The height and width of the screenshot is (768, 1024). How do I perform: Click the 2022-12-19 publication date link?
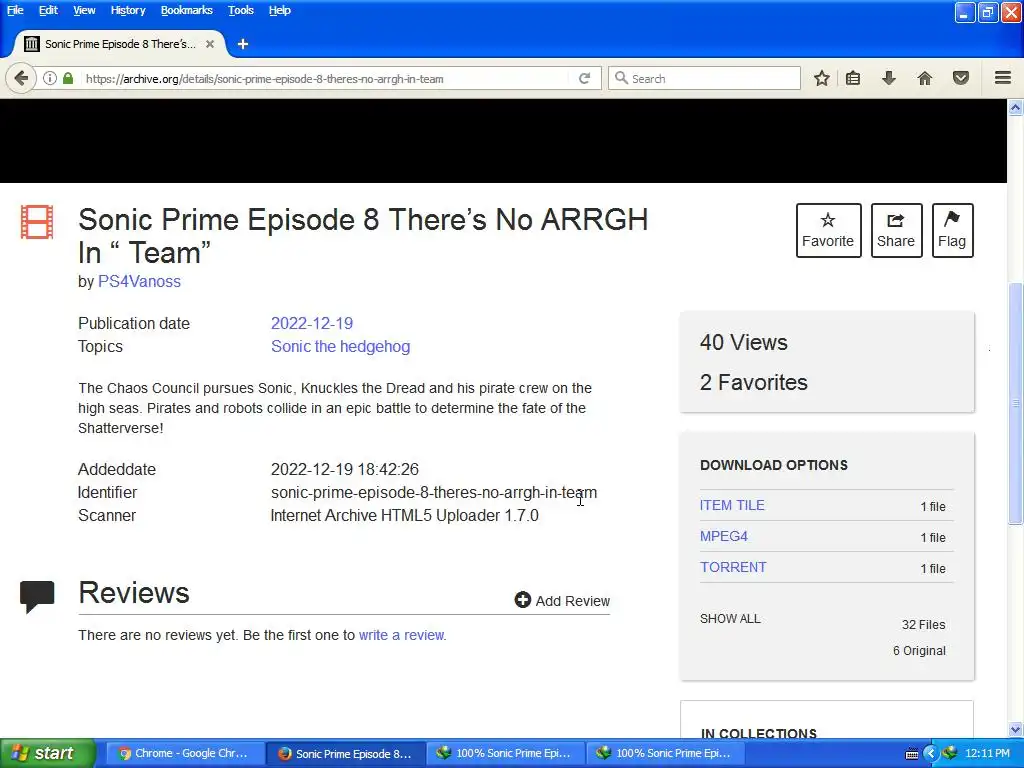point(312,323)
